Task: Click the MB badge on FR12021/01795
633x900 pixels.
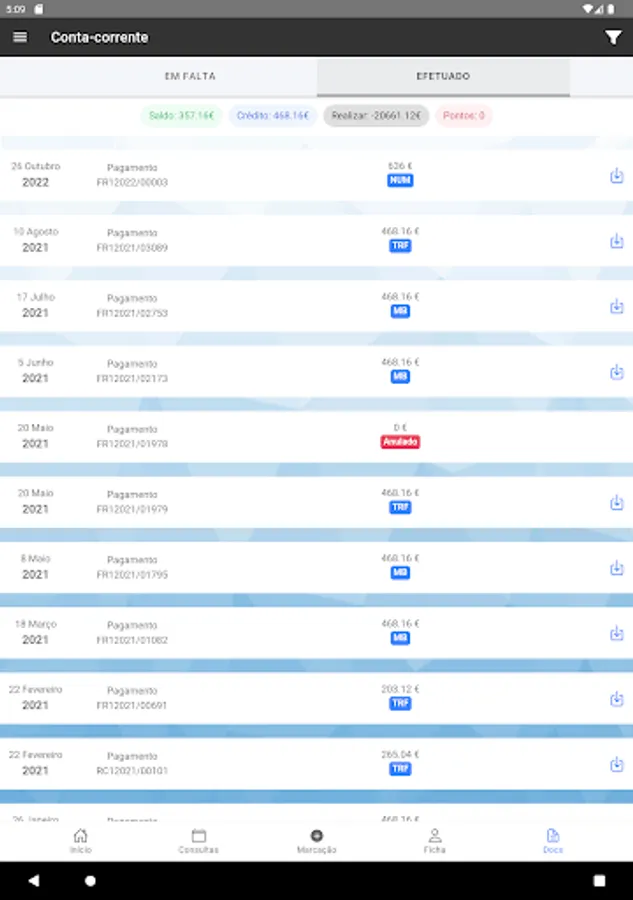Action: 400,573
